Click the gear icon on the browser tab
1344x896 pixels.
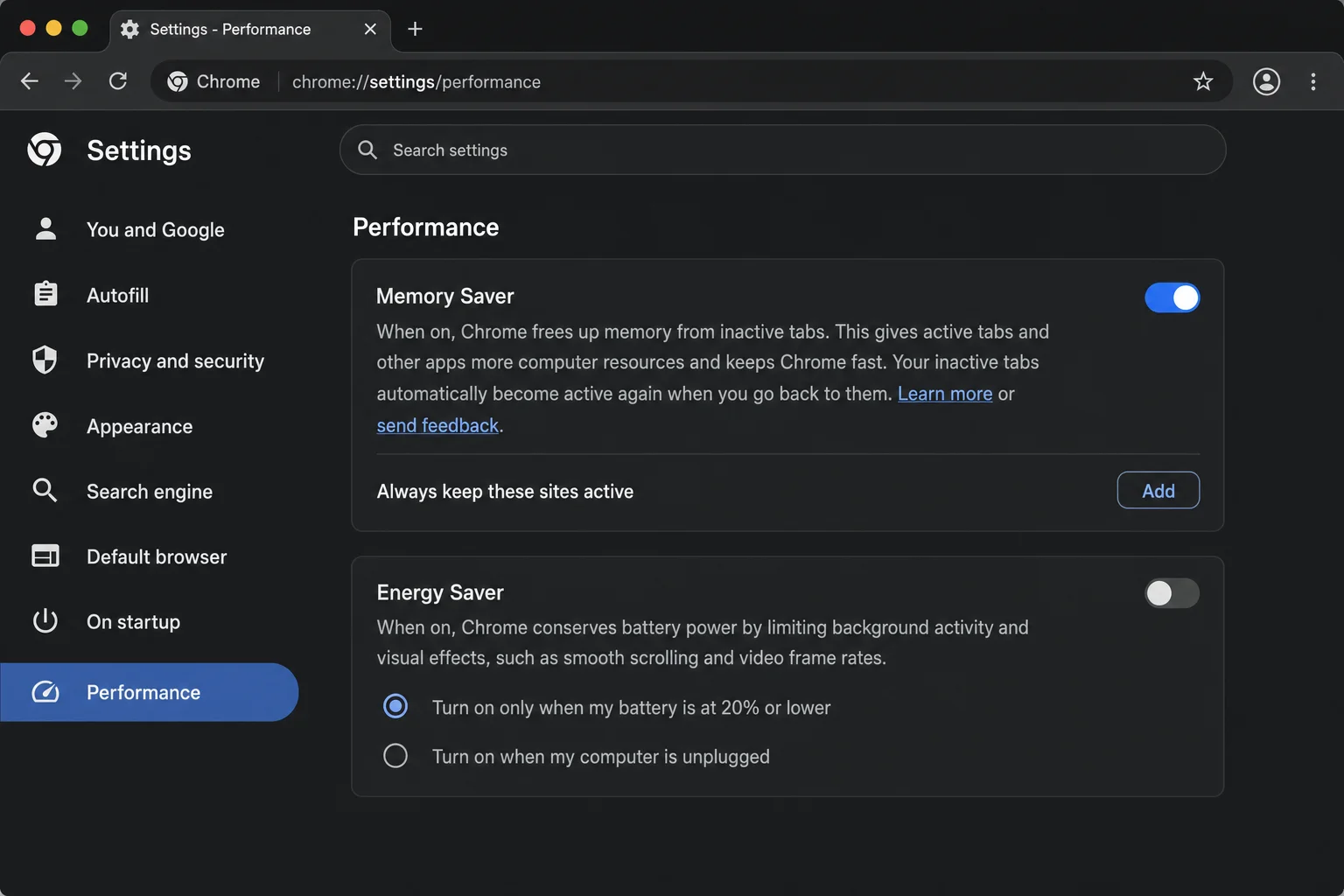click(x=130, y=29)
